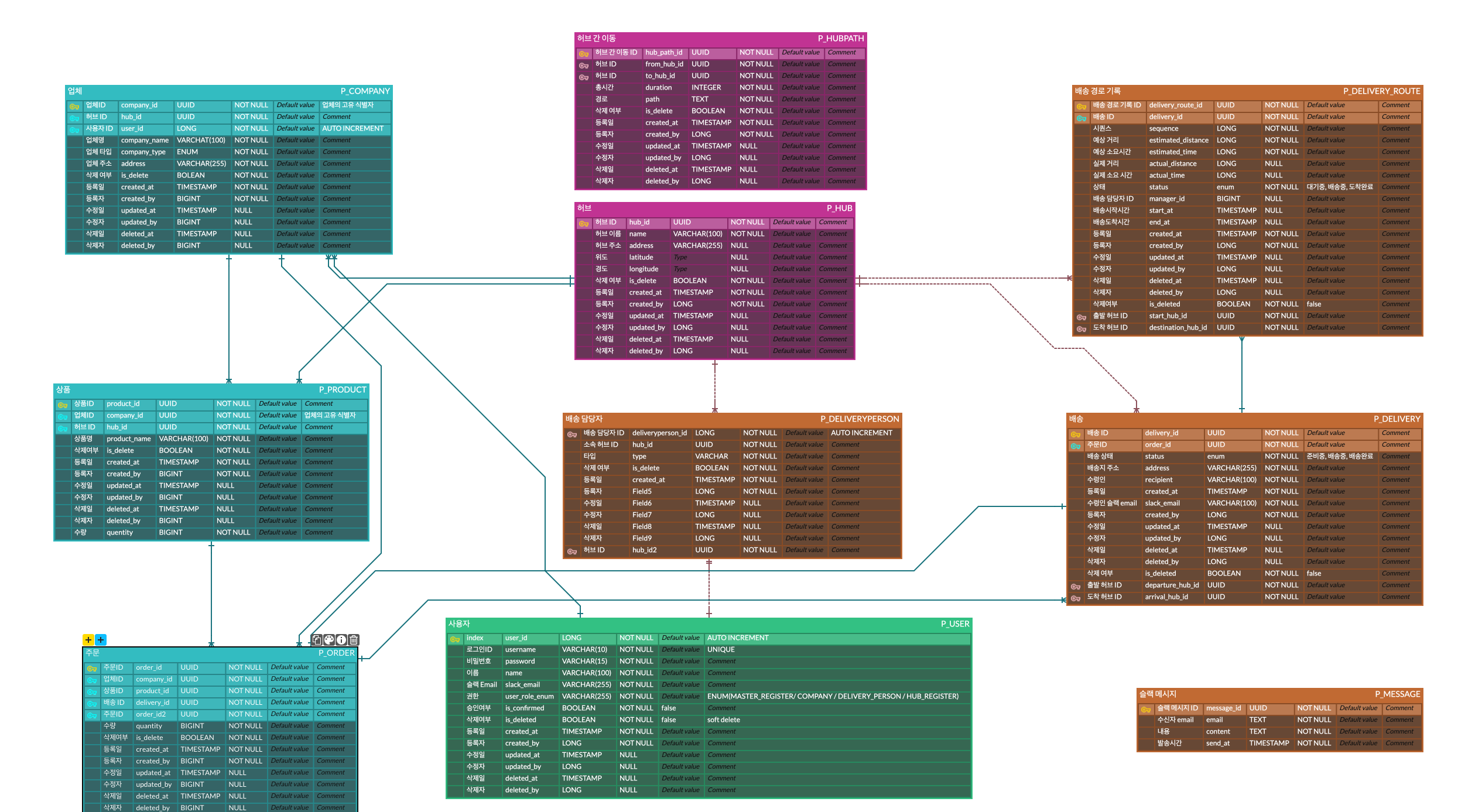1482x812 pixels.
Task: Toggle NOT NULL on P_ORDER quantity column
Action: pos(245,726)
